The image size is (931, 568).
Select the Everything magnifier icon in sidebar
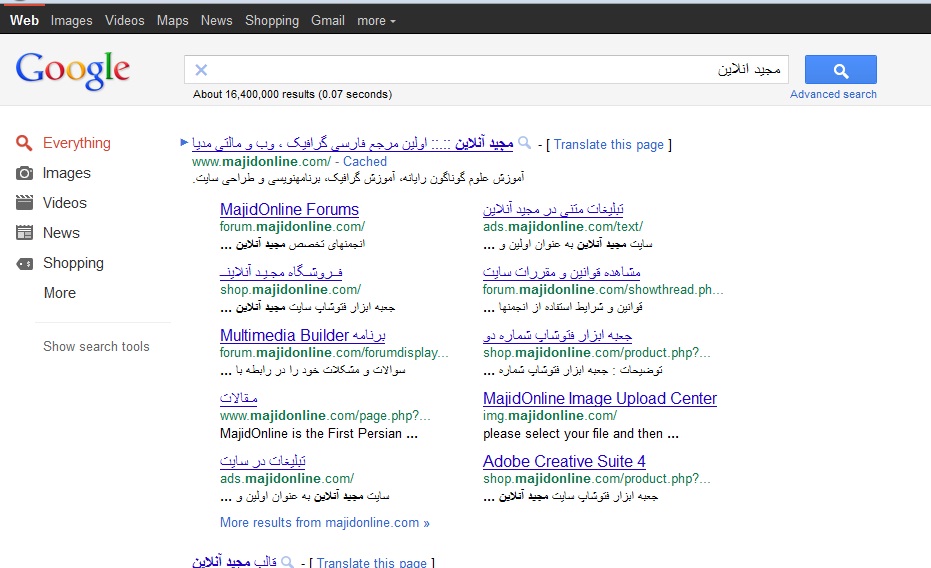point(24,143)
